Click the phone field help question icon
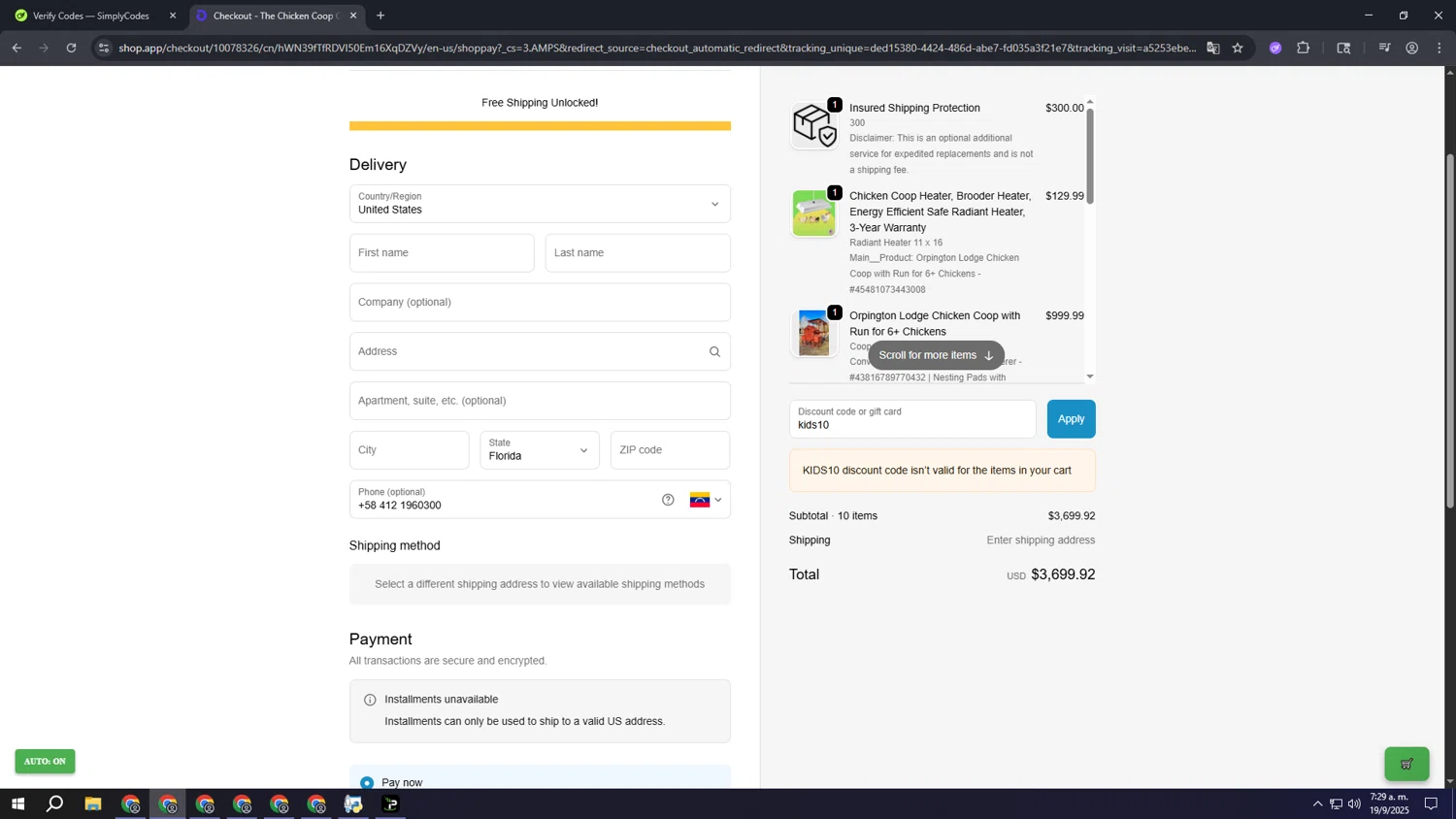 click(x=668, y=500)
